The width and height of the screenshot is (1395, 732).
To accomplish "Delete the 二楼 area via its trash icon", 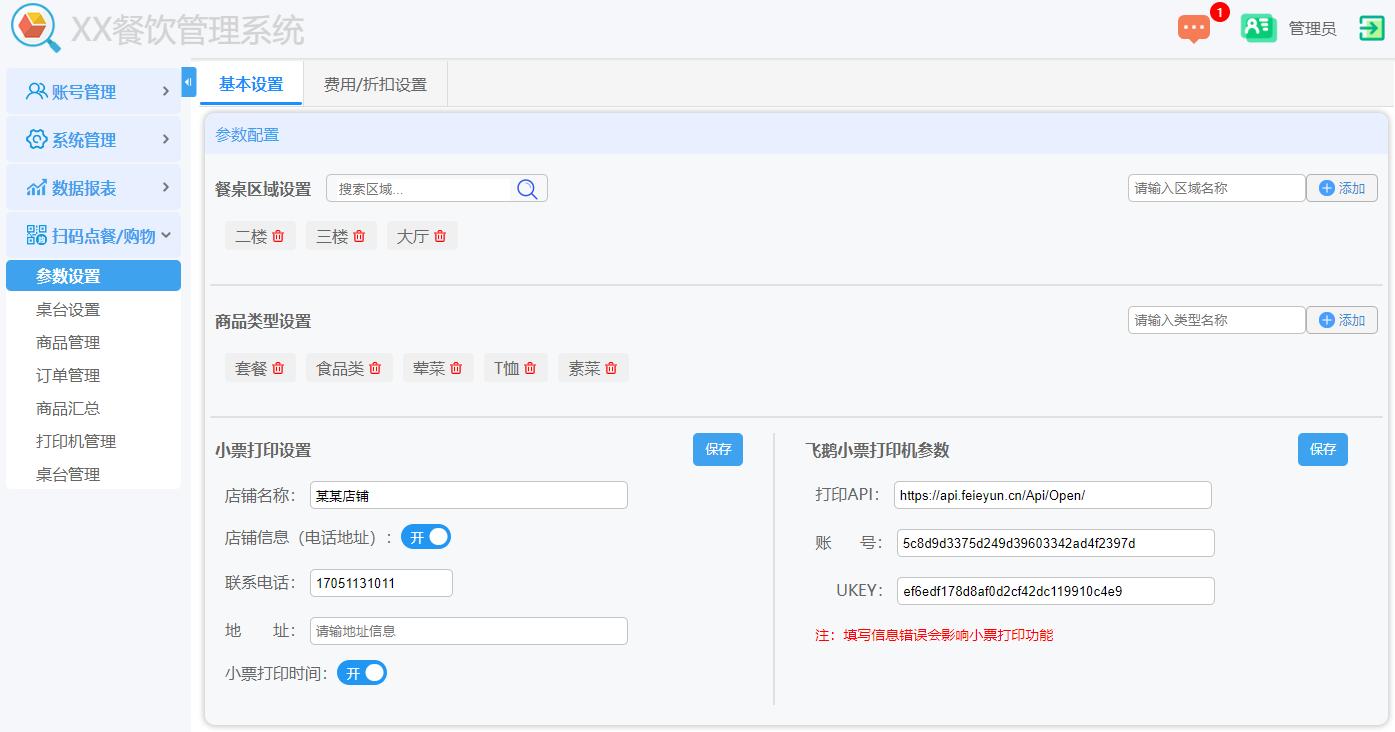I will click(277, 236).
